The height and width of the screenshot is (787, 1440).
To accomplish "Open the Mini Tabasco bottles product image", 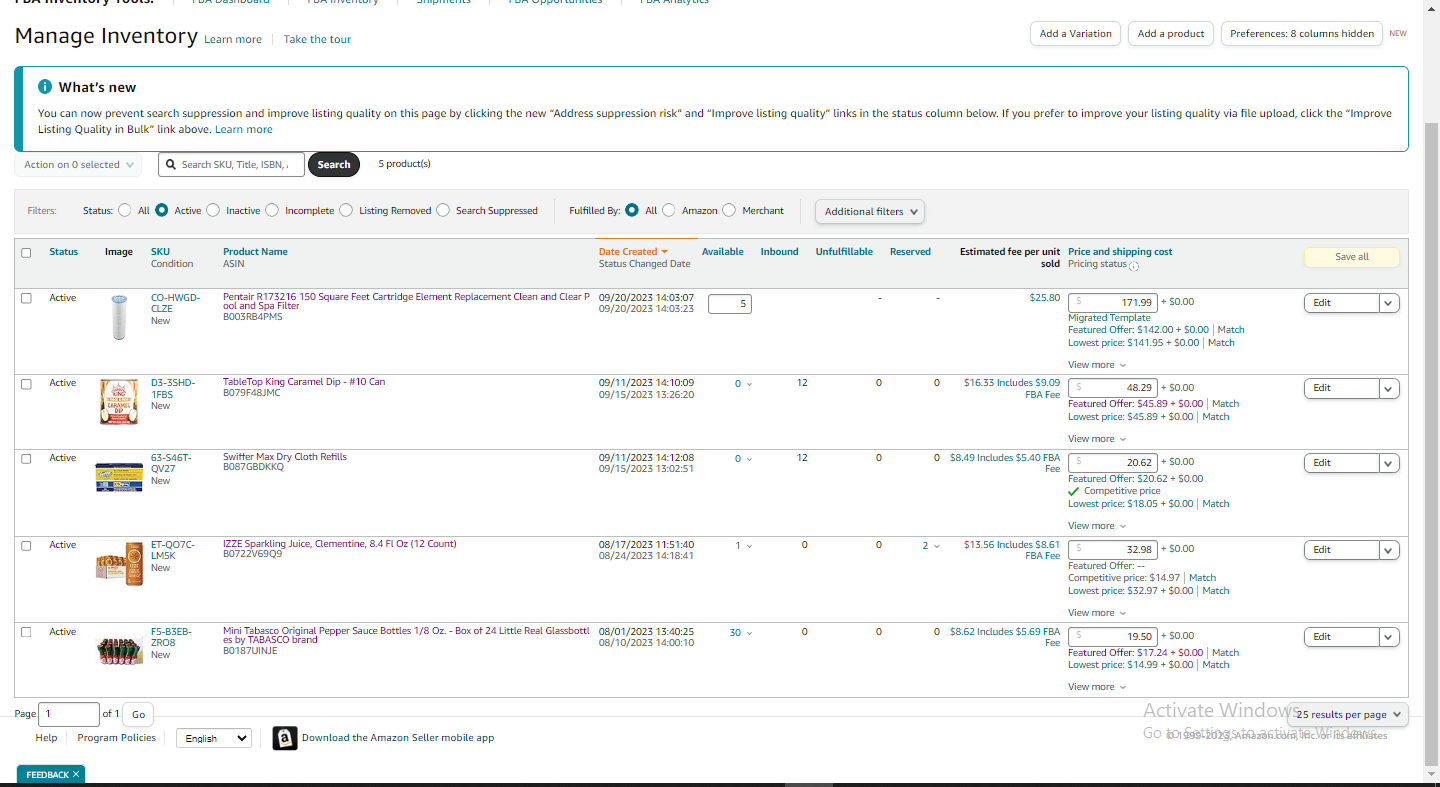I will 120,651.
